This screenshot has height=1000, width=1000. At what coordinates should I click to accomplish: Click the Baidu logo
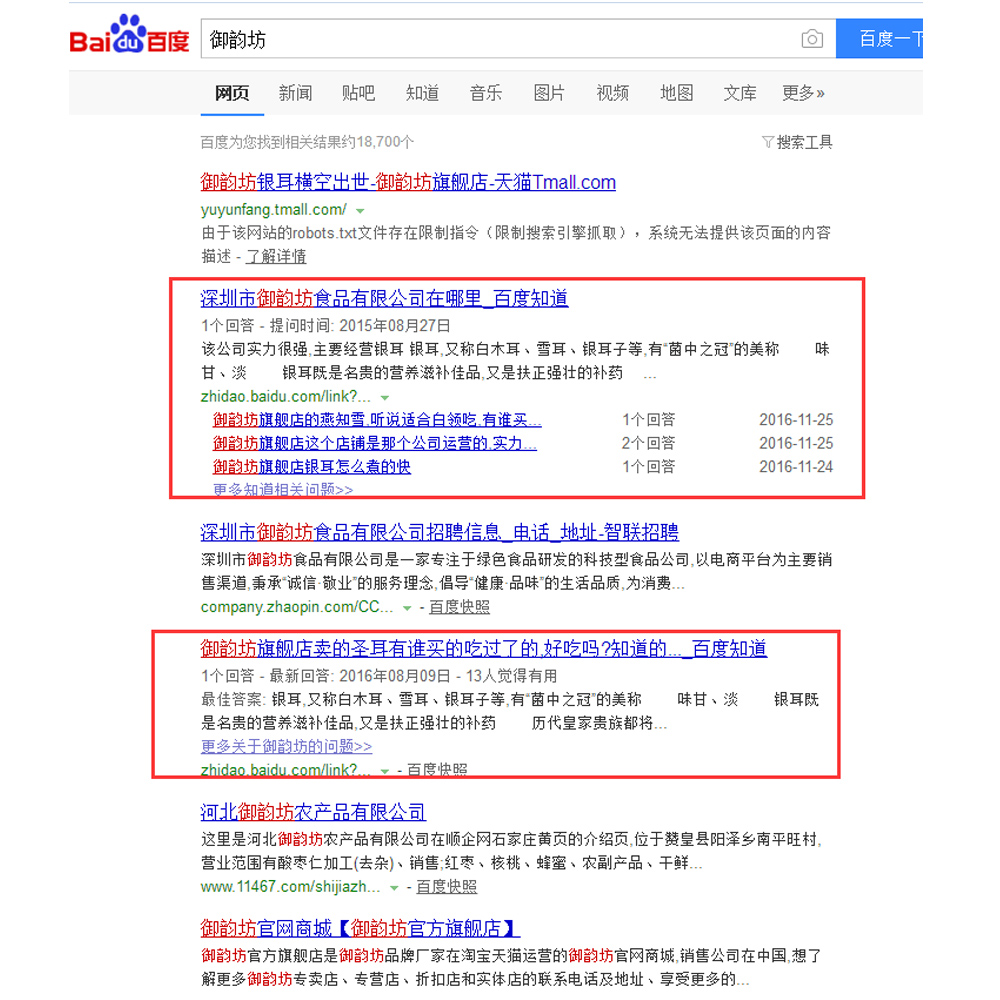[129, 35]
